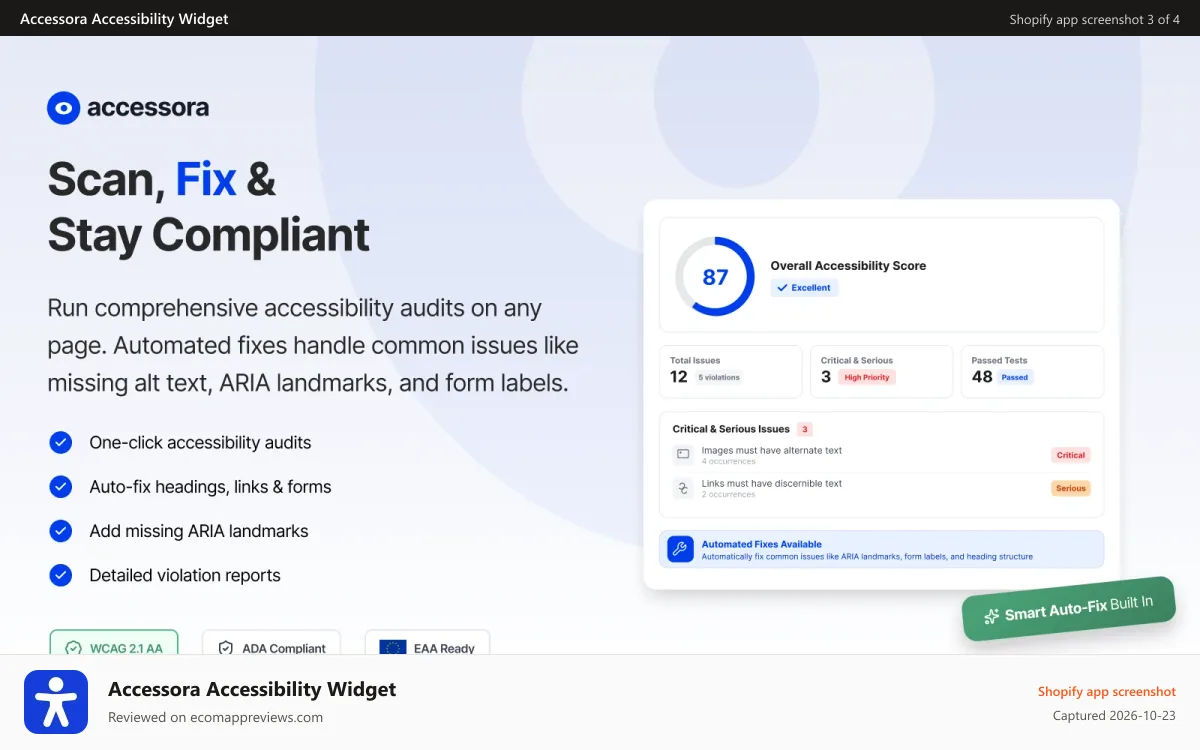Click the Passed tag next to 48
This screenshot has width=1200, height=750.
click(1015, 377)
